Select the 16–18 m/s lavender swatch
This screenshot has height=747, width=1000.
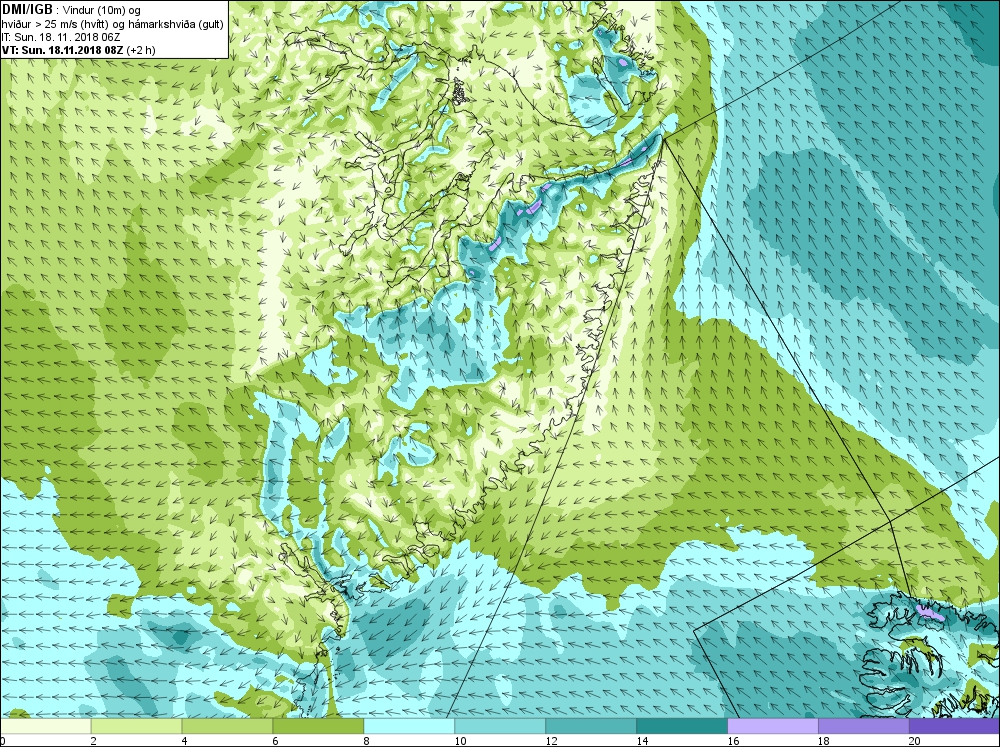pos(772,726)
